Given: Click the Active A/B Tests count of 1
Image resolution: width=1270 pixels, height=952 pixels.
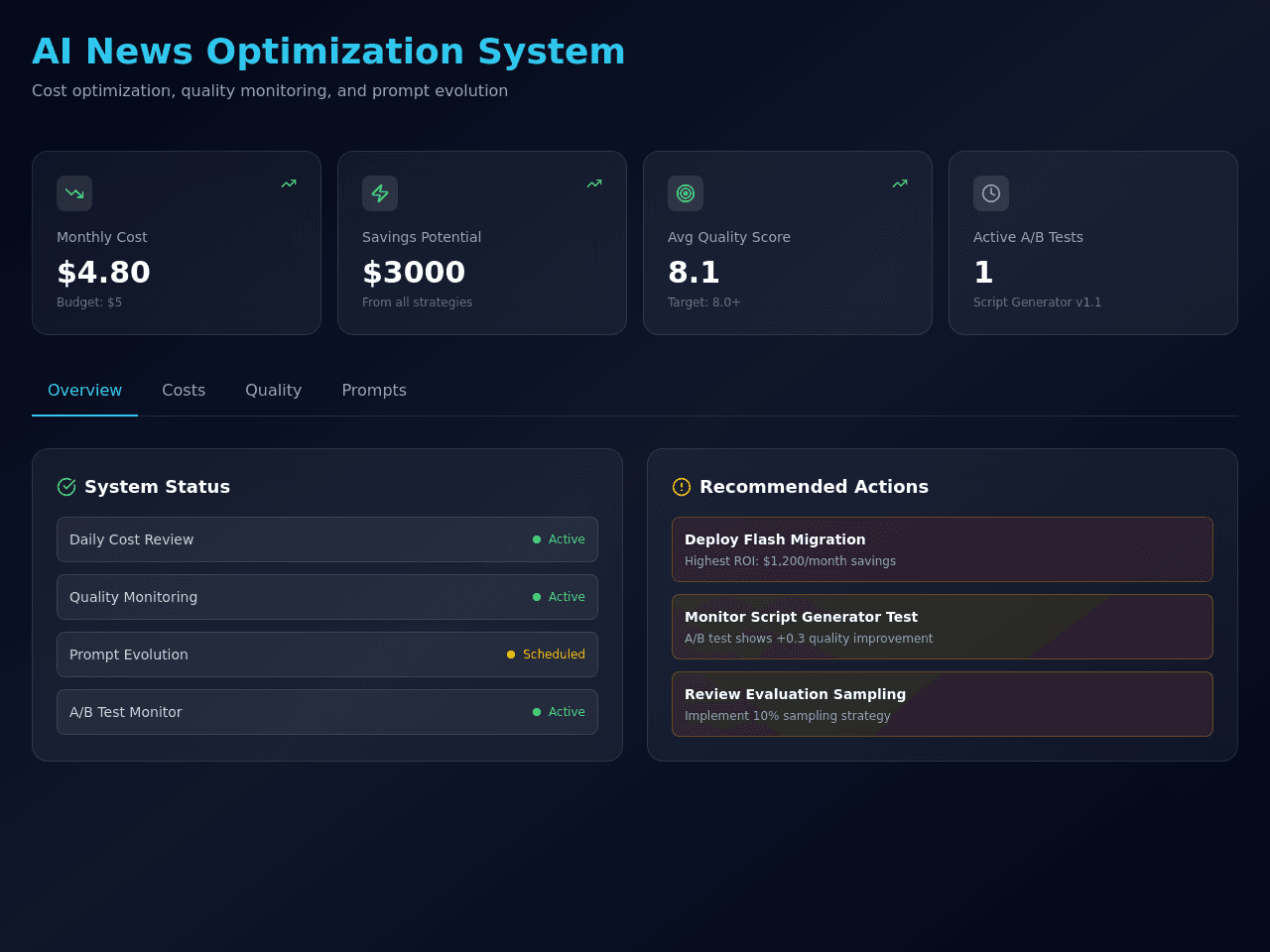Looking at the screenshot, I should pyautogui.click(x=983, y=273).
